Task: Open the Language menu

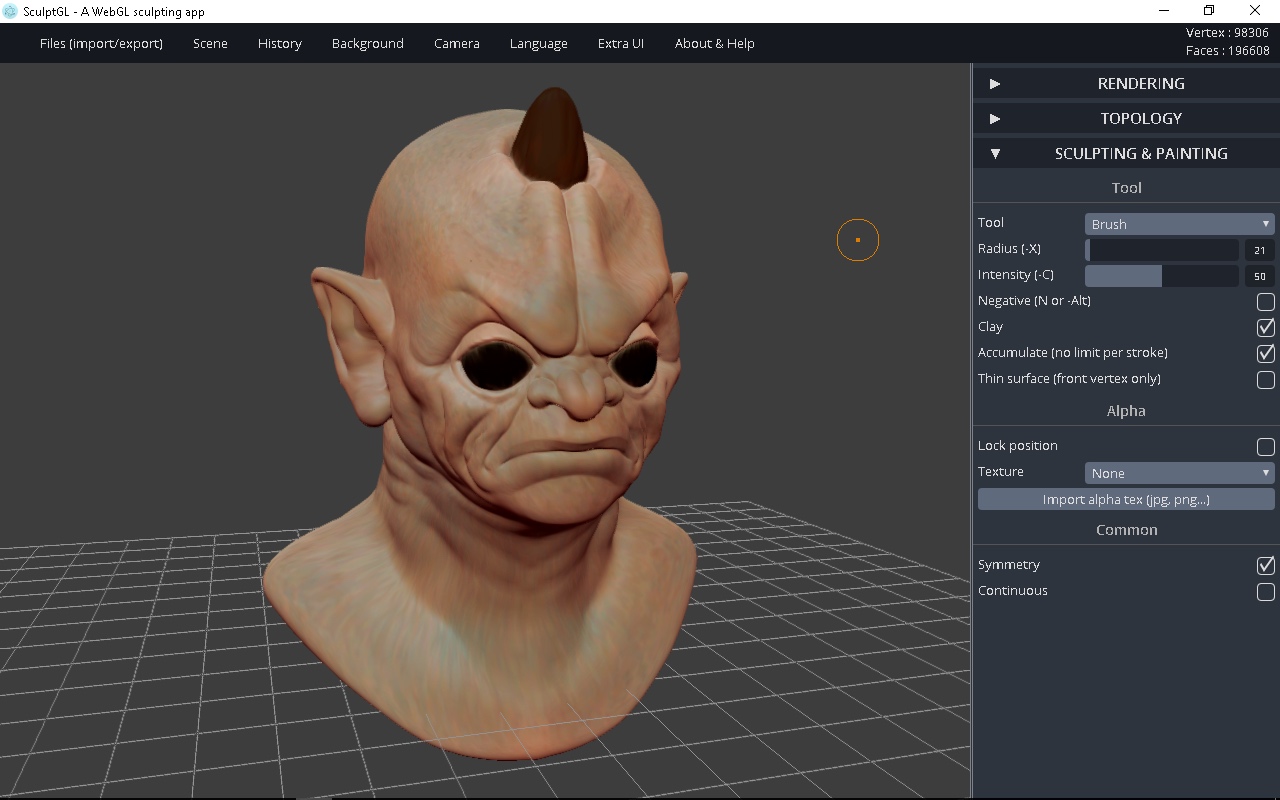Action: tap(539, 43)
